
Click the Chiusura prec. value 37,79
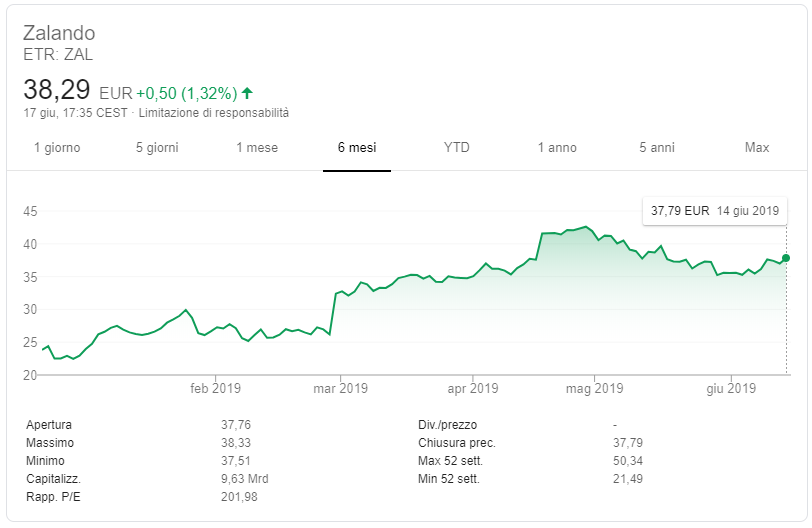pos(628,443)
